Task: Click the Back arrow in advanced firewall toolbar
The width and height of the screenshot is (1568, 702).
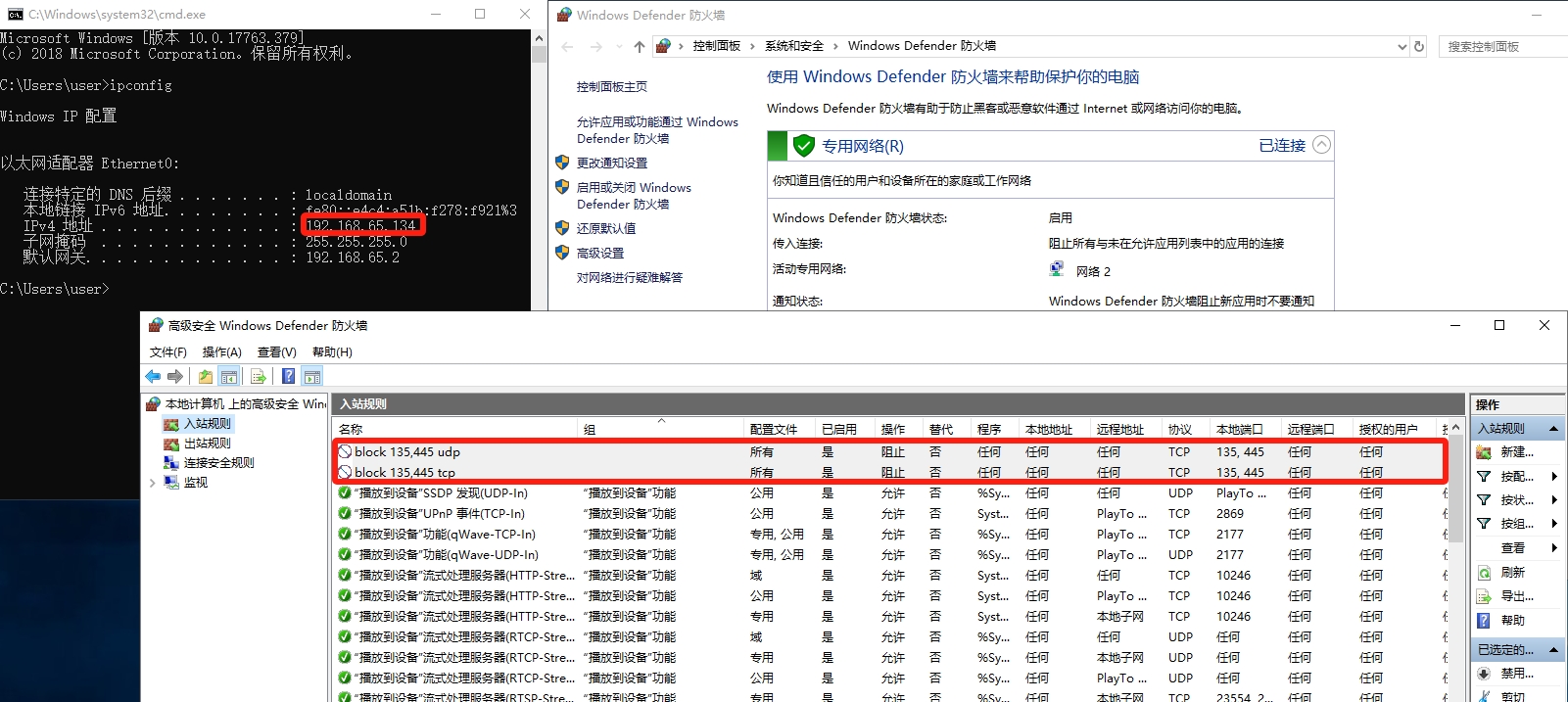Action: [x=153, y=377]
